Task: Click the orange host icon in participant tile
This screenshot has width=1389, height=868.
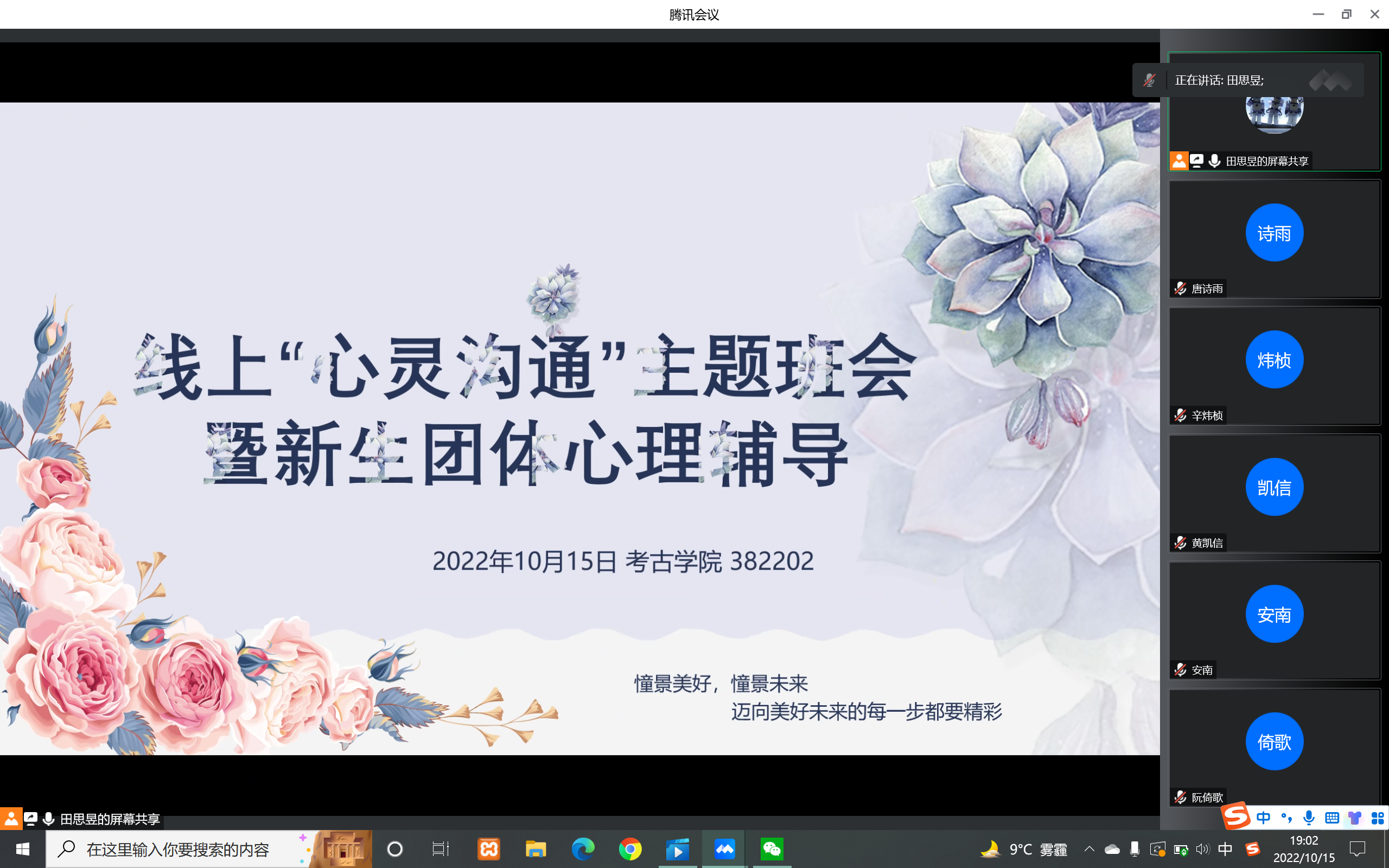Action: point(1179,161)
